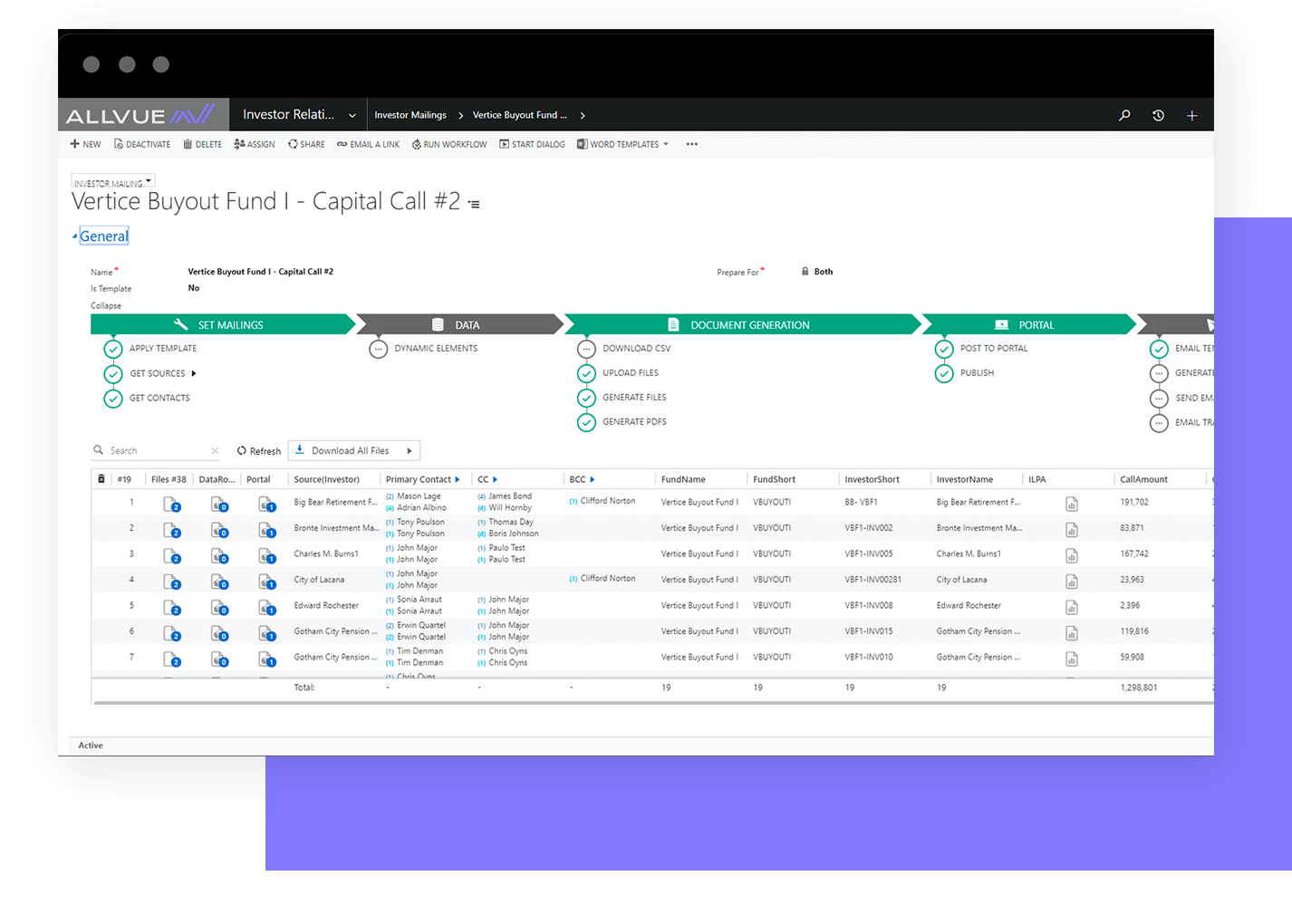Open more commands ellipsis menu
This screenshot has height=924, width=1292.
point(692,144)
